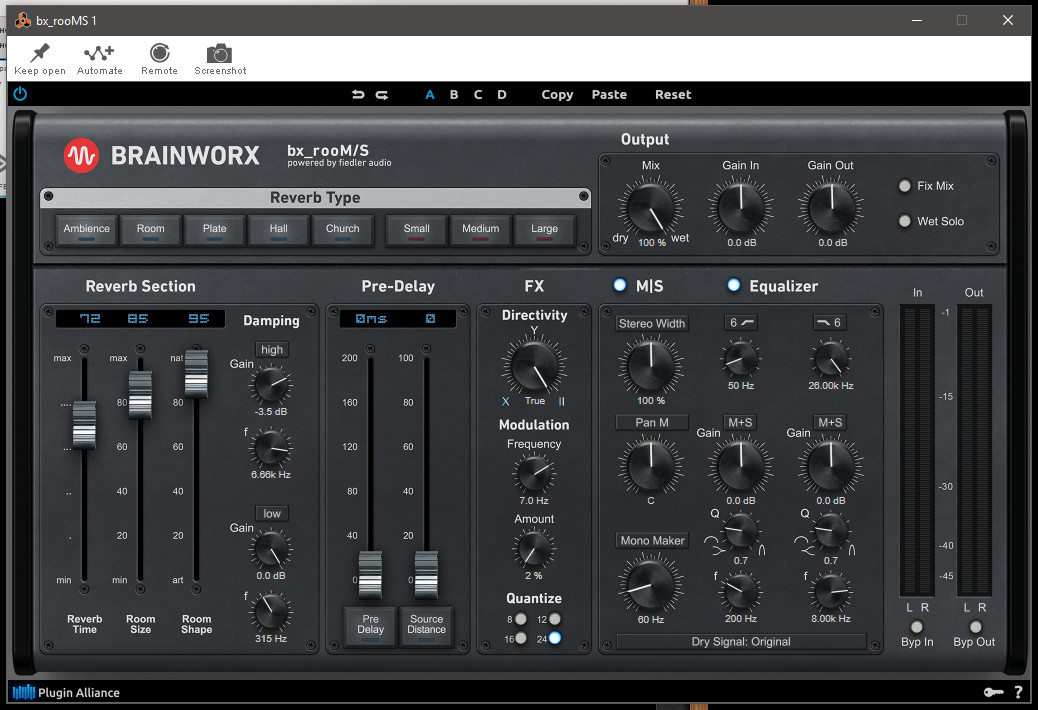Click the Room Shape fader handle

point(196,374)
